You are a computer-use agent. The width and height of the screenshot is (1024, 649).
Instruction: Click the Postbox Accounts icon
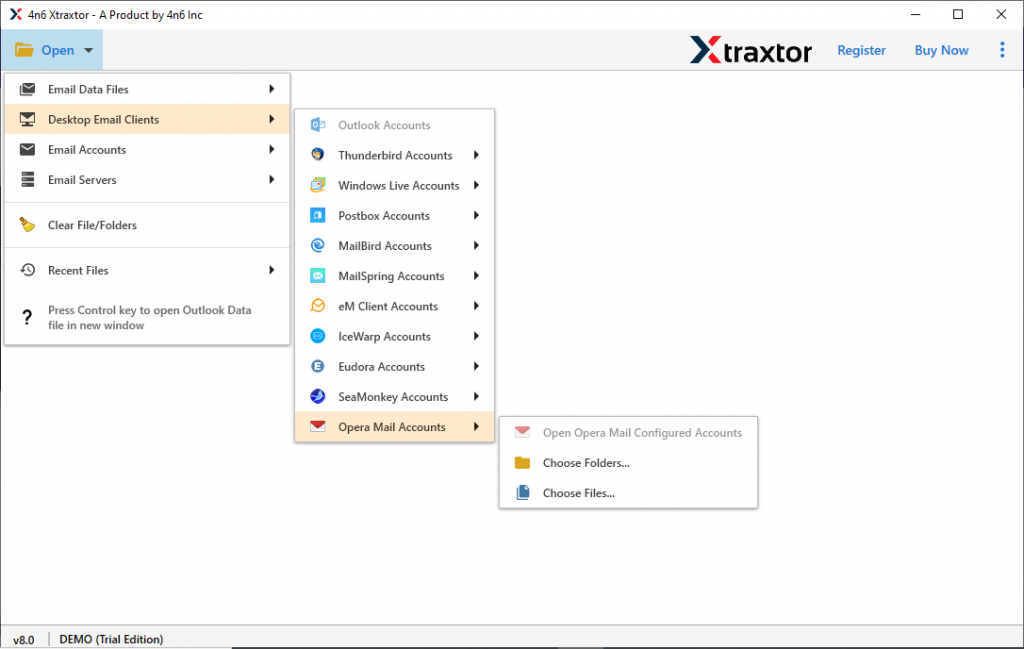coord(320,215)
